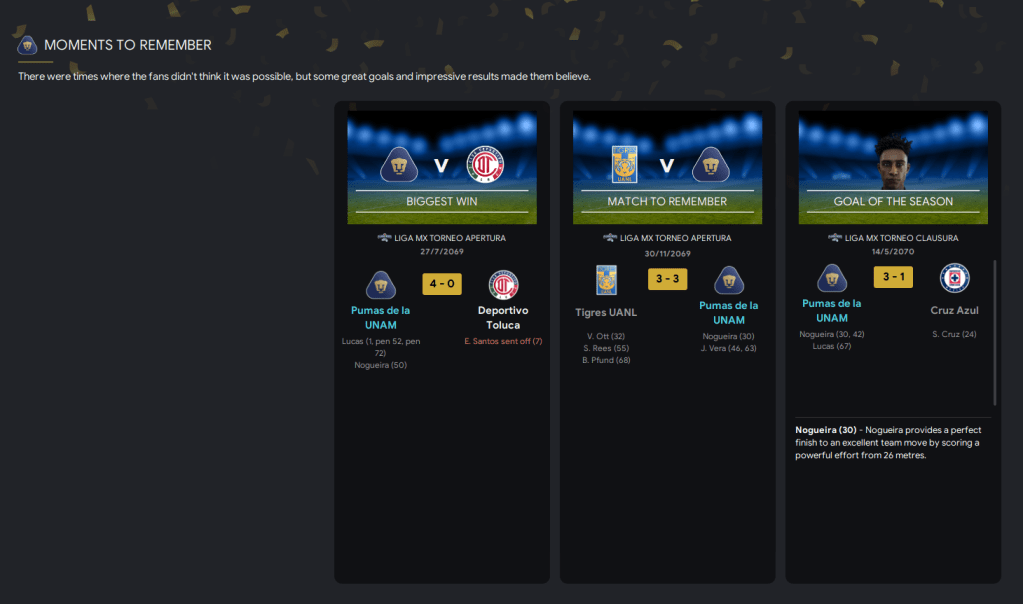This screenshot has height=604, width=1023.
Task: Click Tigres crest in Match to Remember banner
Action: (624, 164)
